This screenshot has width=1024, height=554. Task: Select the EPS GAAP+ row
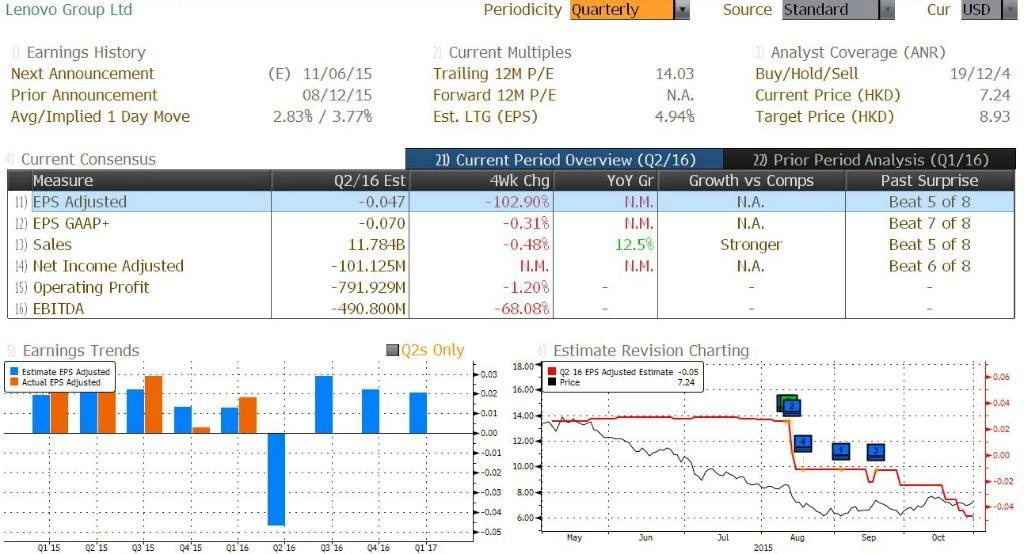(x=511, y=223)
